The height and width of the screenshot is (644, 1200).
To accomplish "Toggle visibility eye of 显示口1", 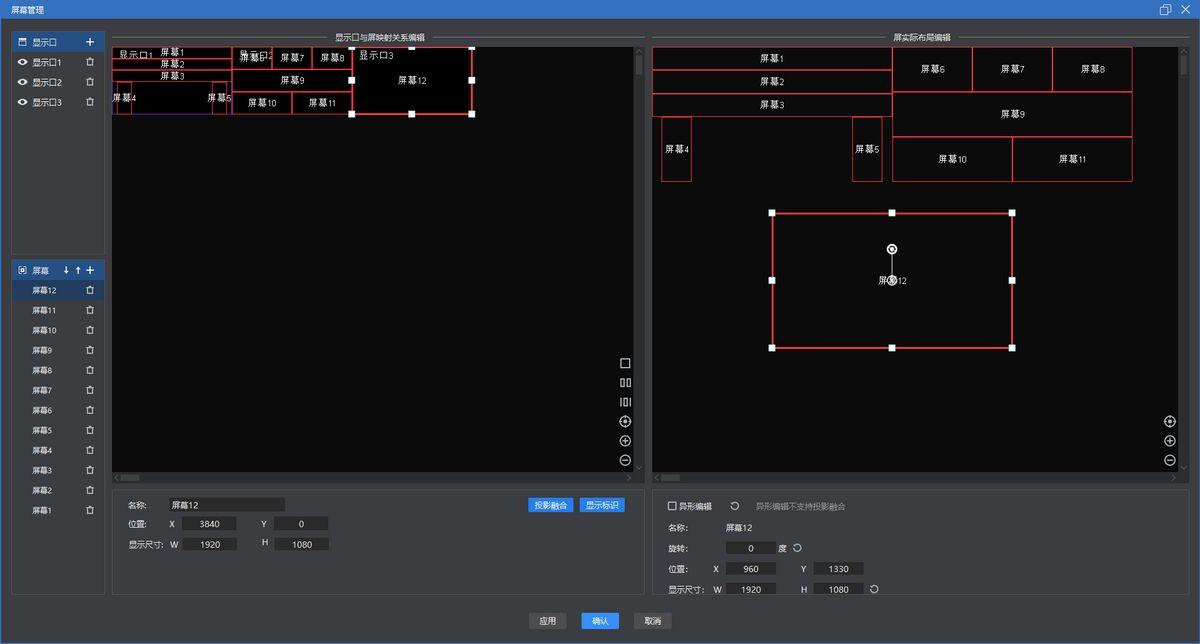I will 23,62.
